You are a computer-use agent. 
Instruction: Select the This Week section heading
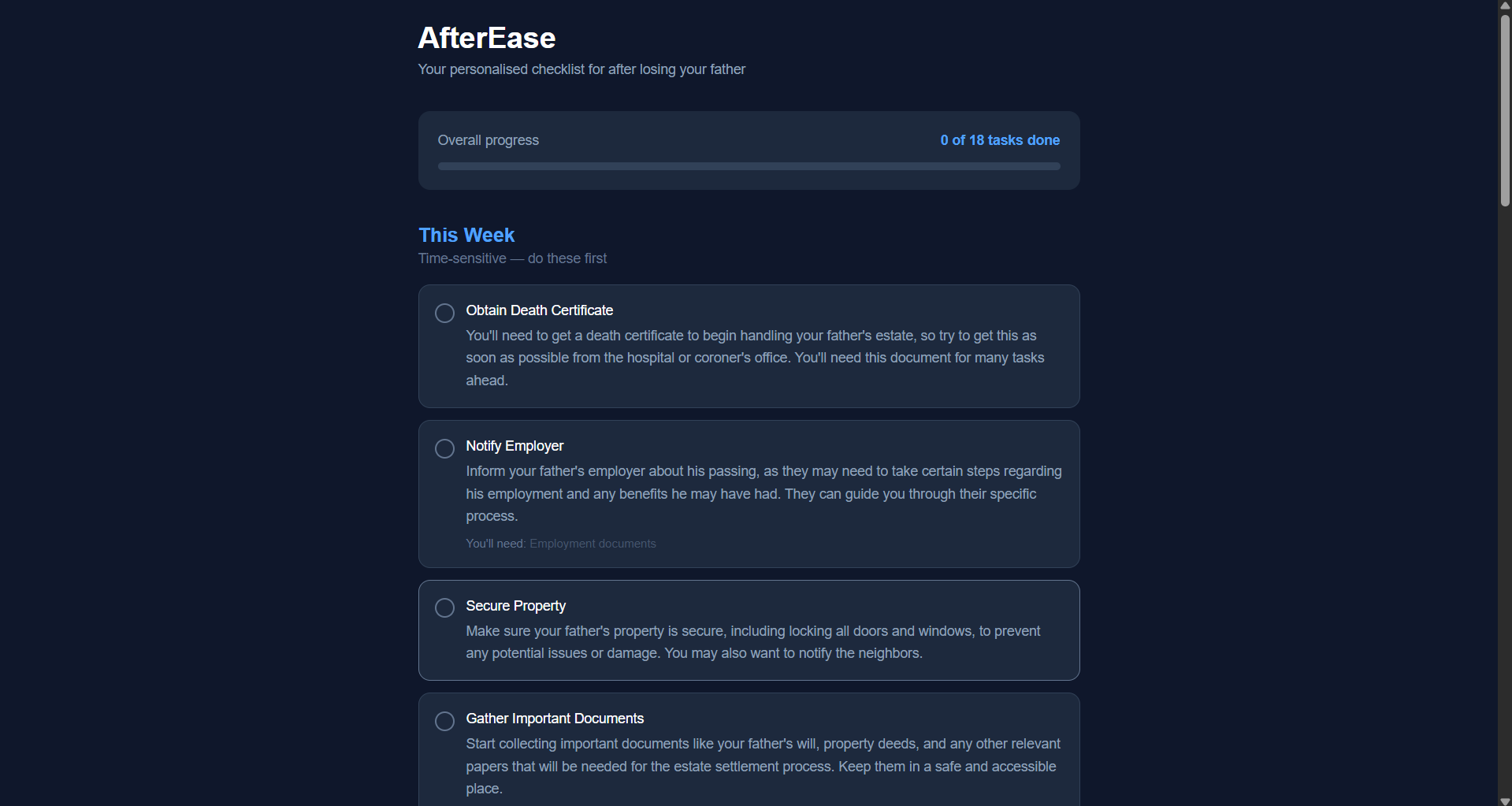(x=466, y=235)
